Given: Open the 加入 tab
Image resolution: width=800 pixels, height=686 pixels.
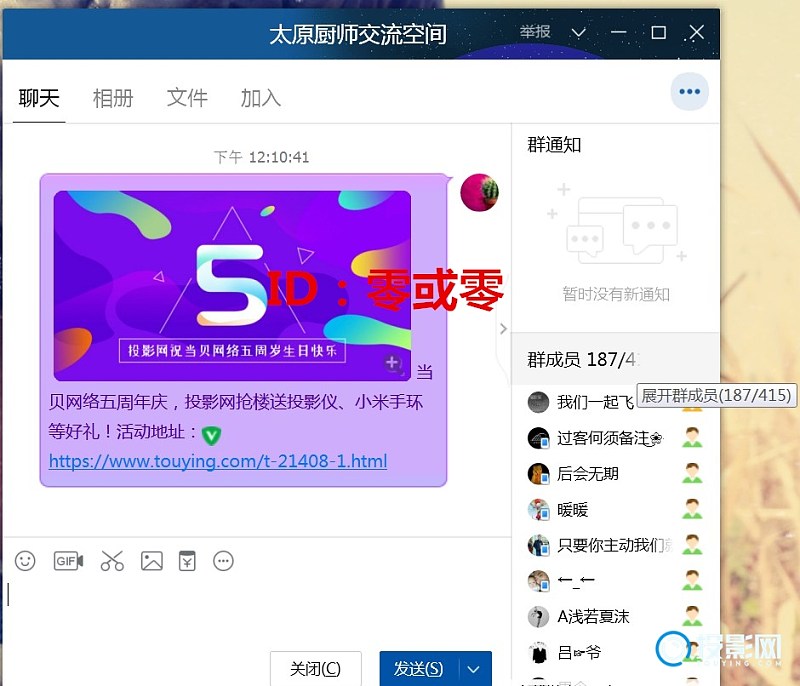Looking at the screenshot, I should [x=260, y=98].
